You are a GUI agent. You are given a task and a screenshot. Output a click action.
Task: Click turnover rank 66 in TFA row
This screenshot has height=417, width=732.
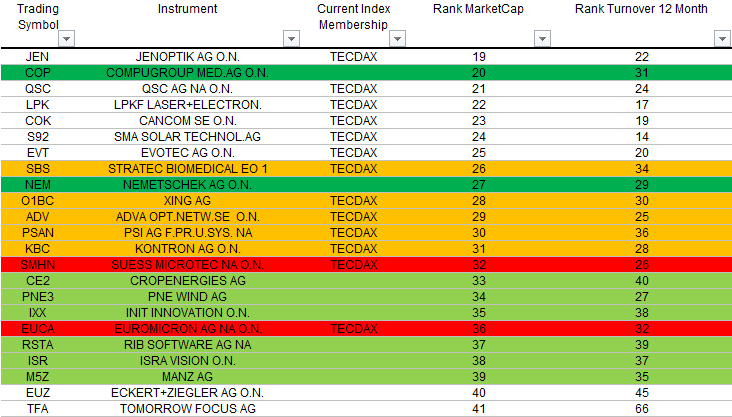click(641, 409)
